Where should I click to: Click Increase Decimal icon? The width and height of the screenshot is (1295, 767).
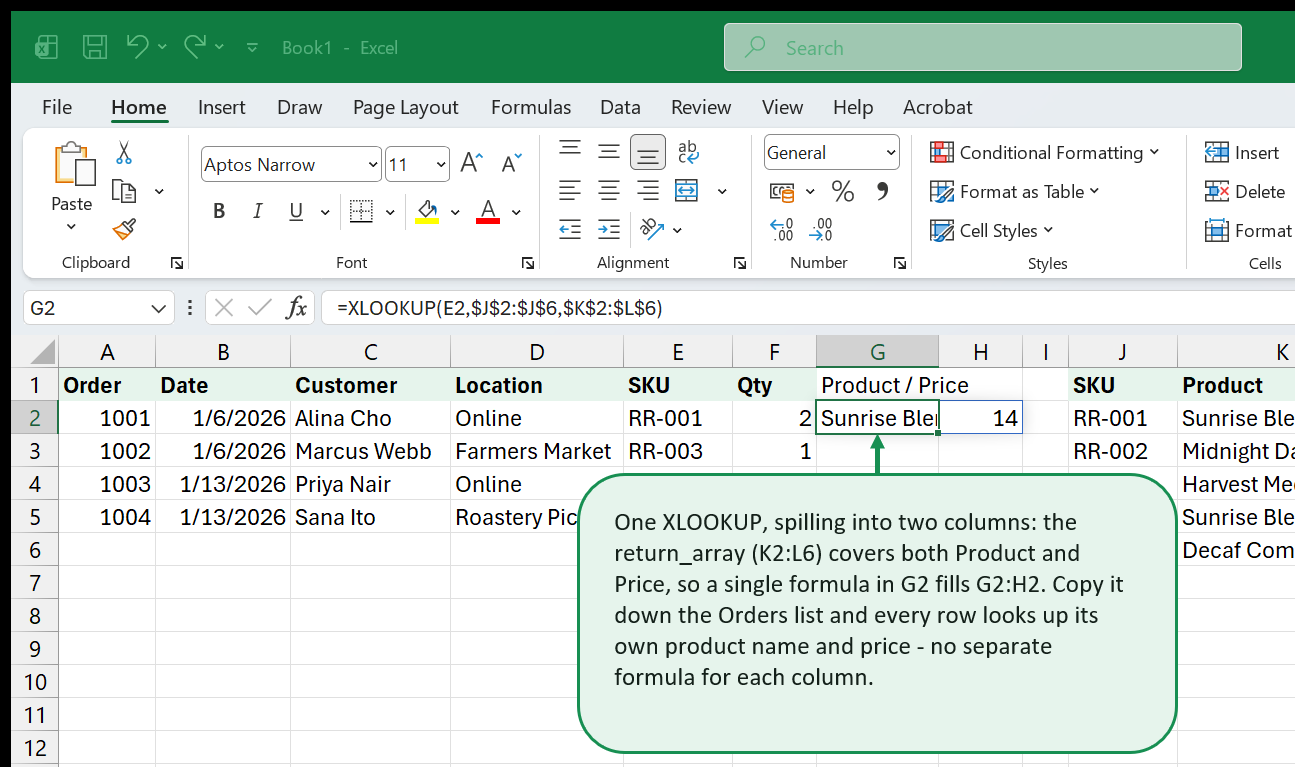(782, 230)
